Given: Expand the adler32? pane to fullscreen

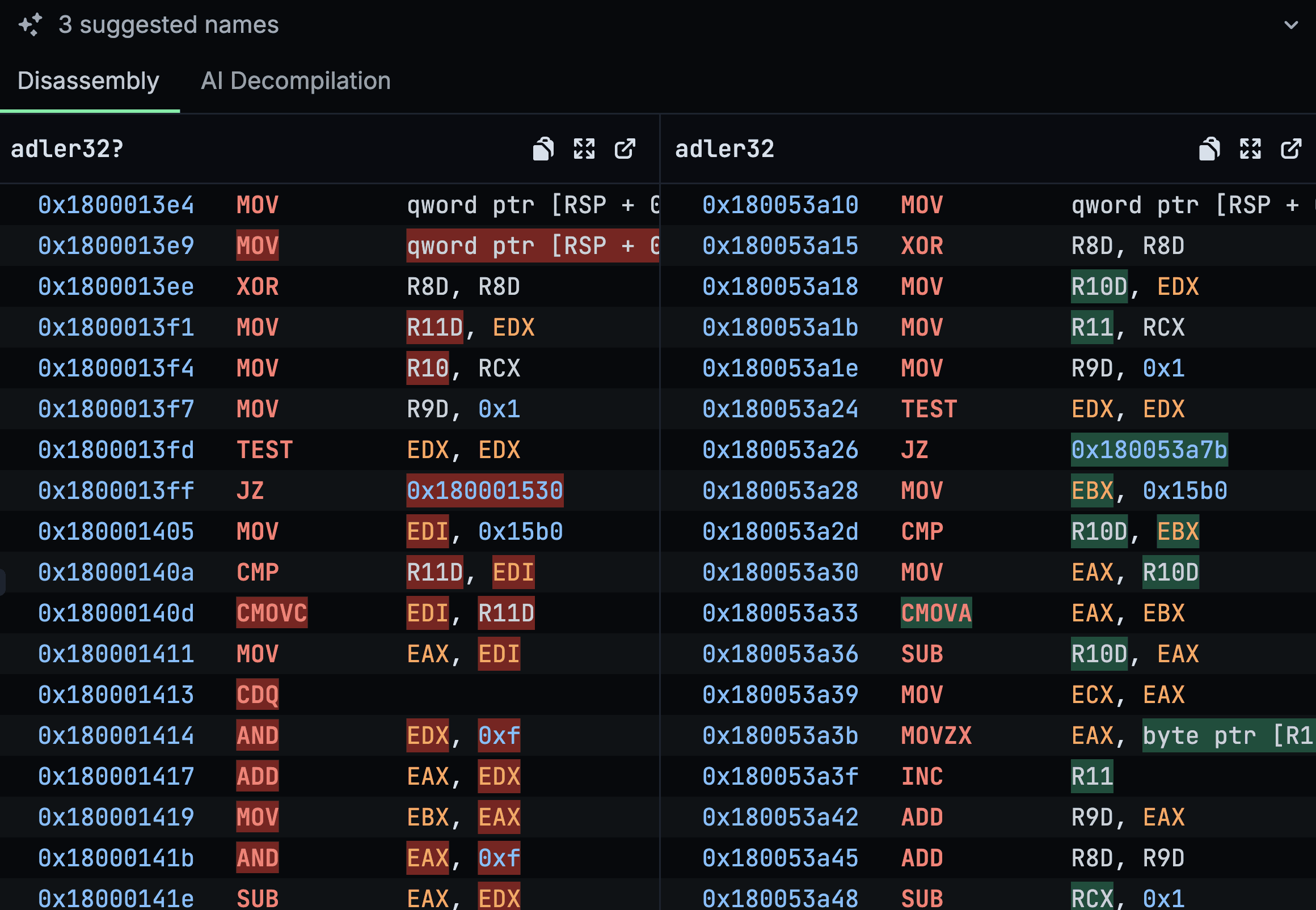Looking at the screenshot, I should 584,149.
